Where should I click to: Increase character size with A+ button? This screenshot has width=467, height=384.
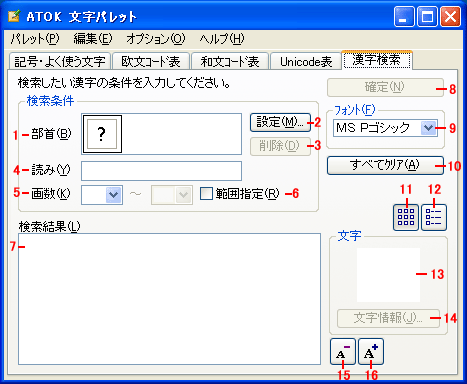371,352
